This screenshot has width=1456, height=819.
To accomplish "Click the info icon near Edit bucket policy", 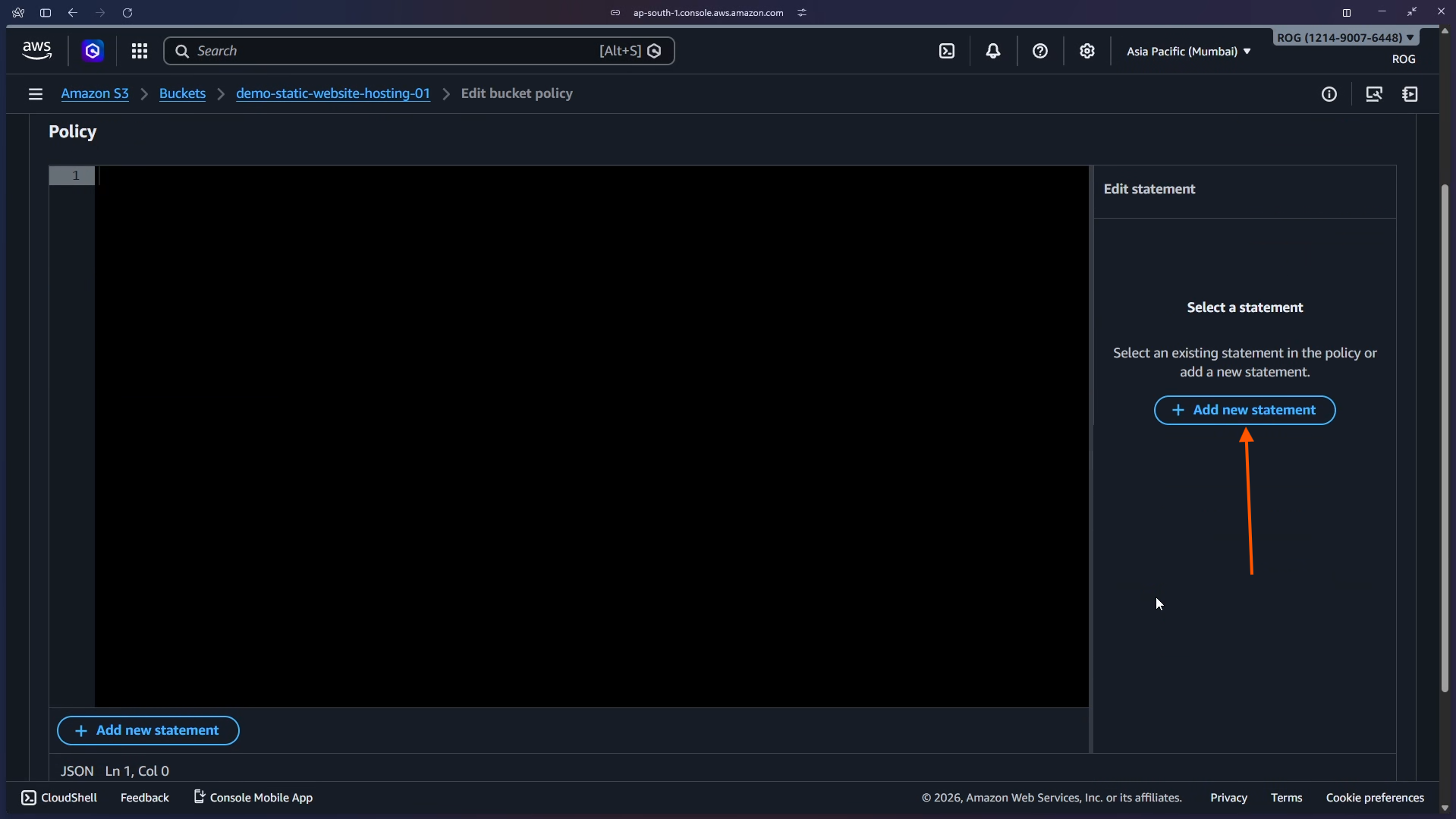I will 1329,94.
